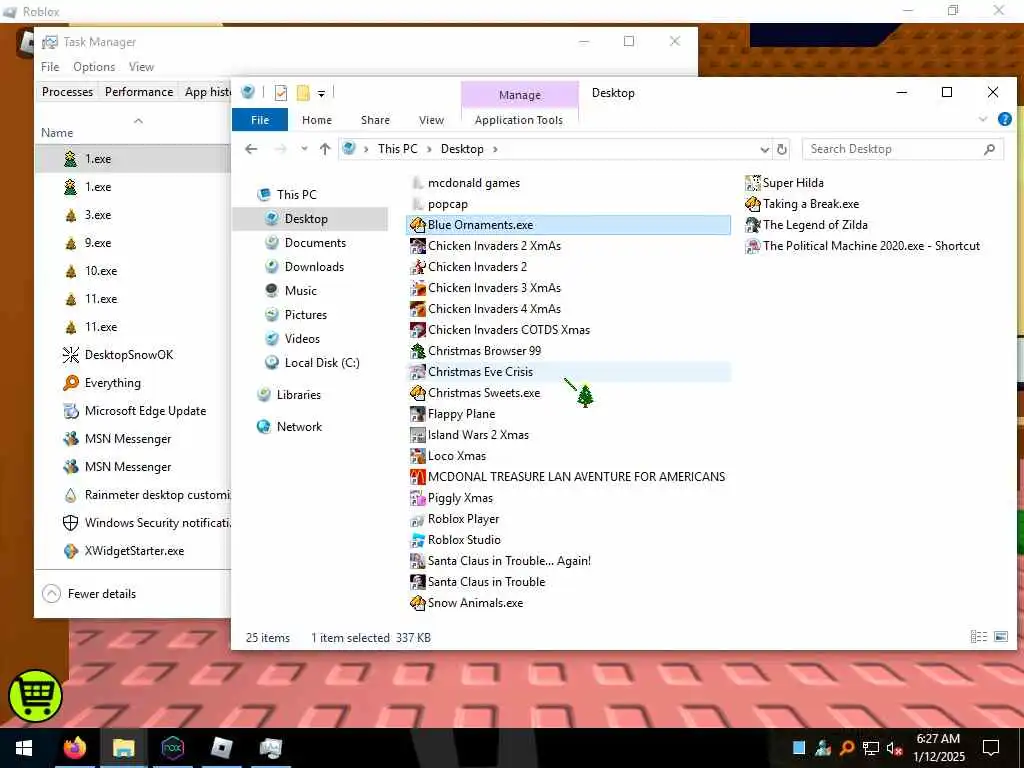The image size is (1024, 768).
Task: Select Network in navigation pane
Action: 299,426
